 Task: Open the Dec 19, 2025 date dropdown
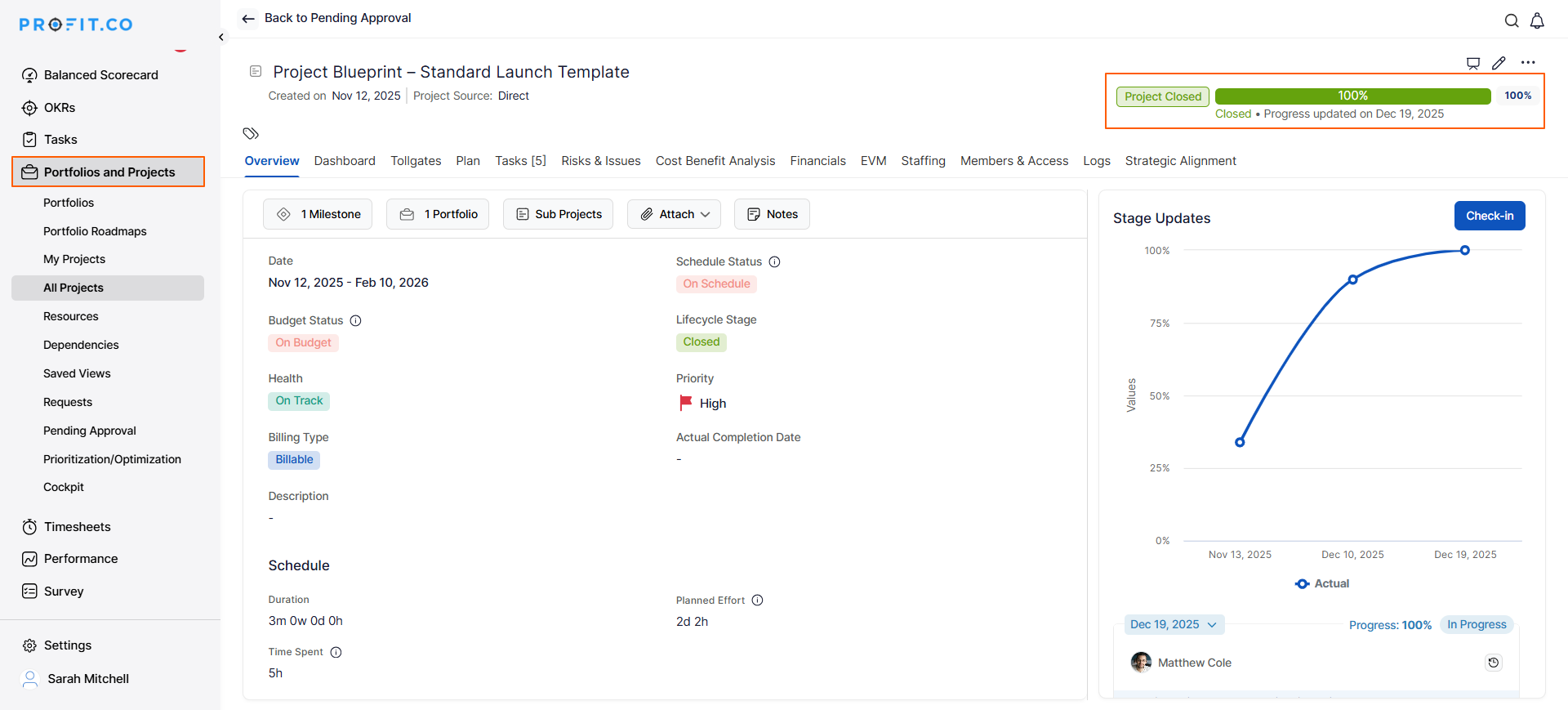click(1174, 625)
